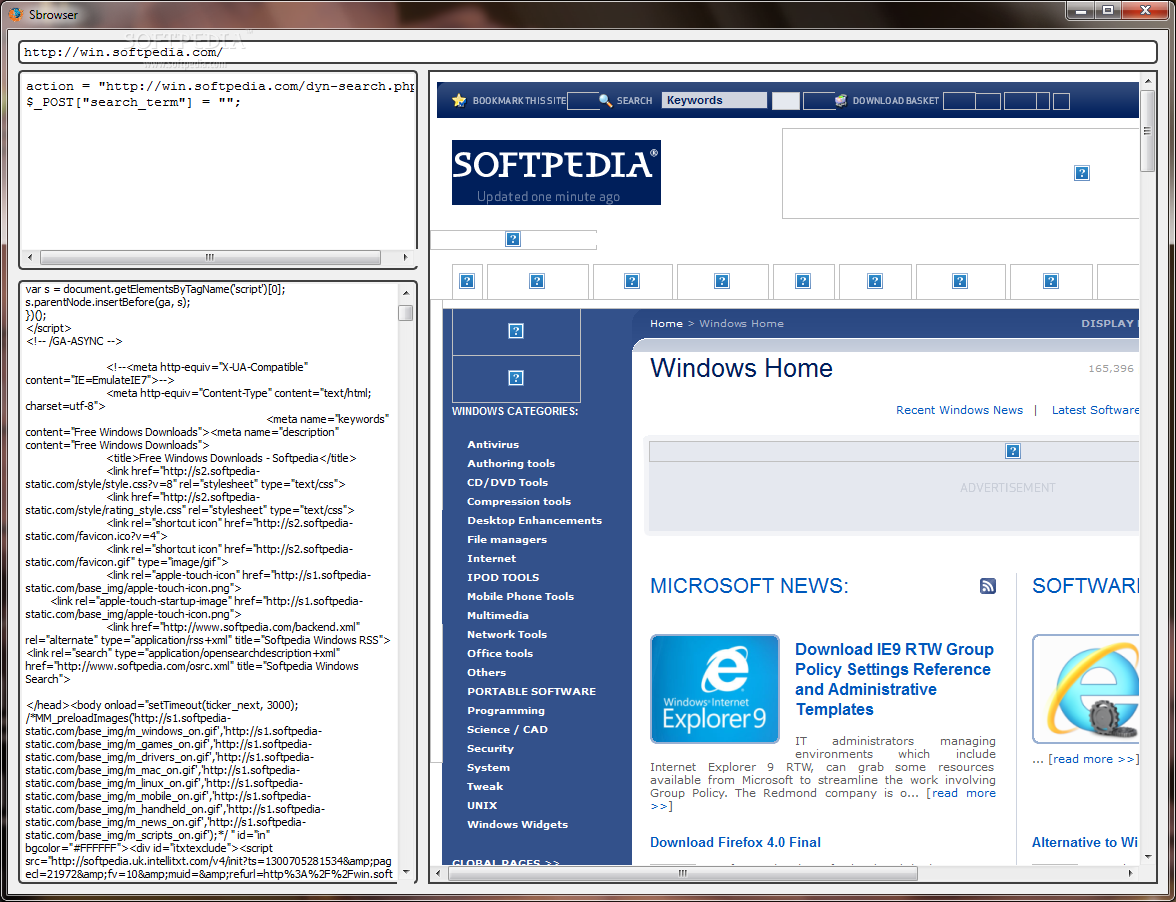
Task: Click scroll-up arrow of web page view
Action: (x=1148, y=80)
